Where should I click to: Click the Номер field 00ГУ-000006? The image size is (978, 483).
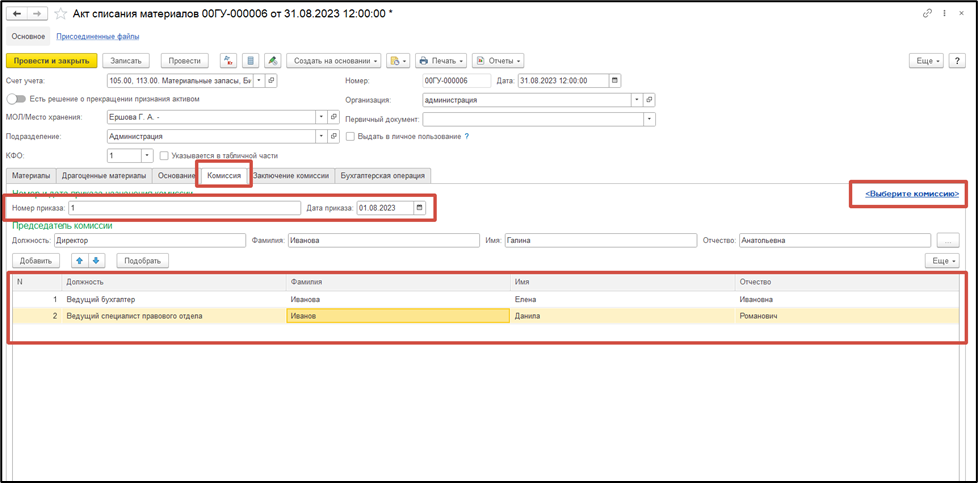click(457, 80)
